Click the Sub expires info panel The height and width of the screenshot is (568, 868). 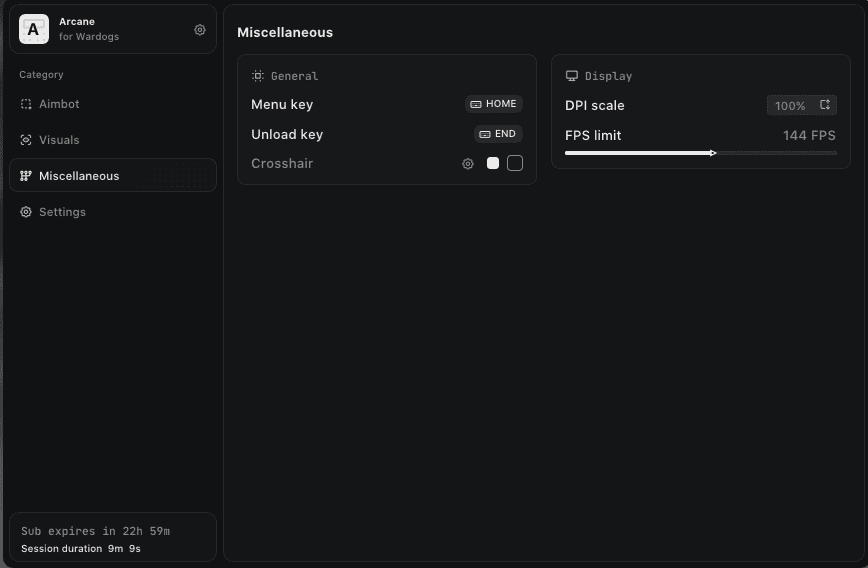pos(113,537)
